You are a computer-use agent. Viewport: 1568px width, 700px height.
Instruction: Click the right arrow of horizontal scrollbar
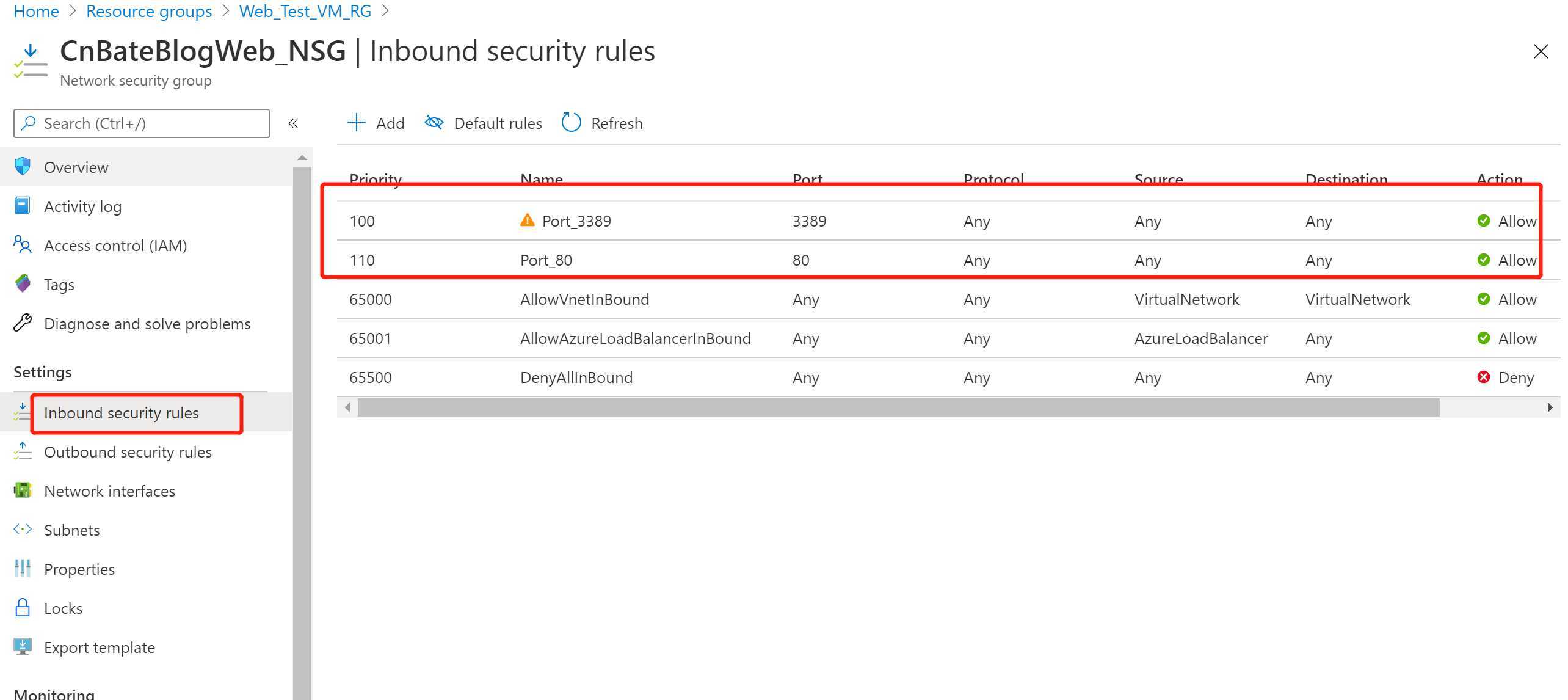[x=1550, y=407]
